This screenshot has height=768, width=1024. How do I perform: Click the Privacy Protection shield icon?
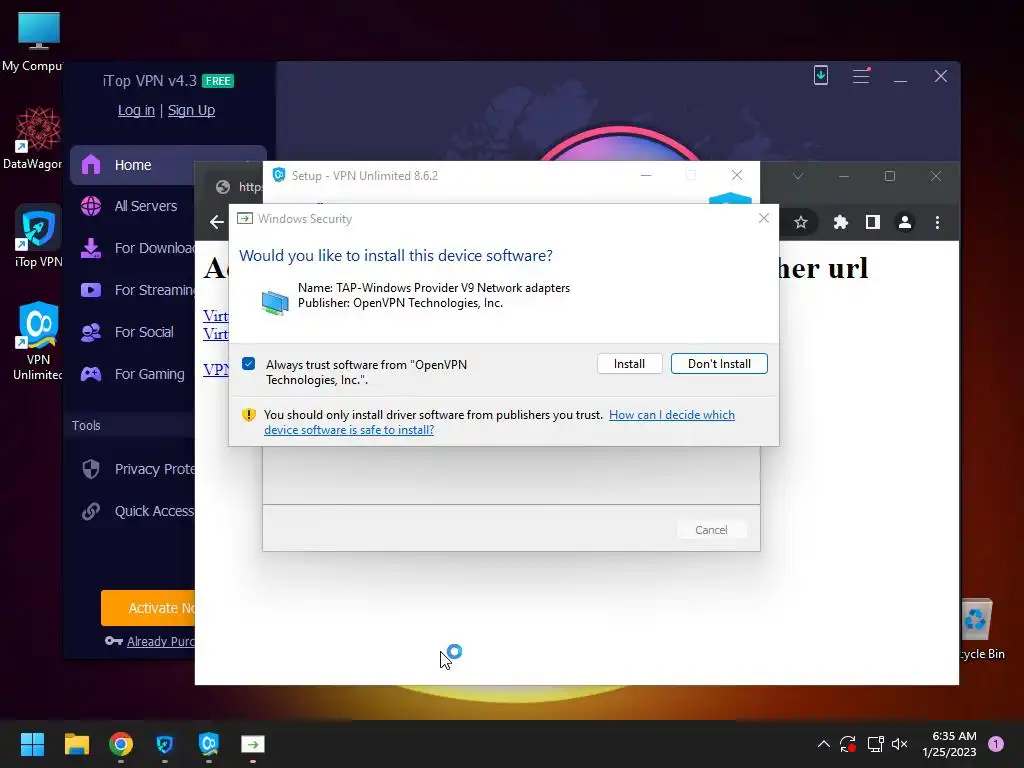point(91,469)
